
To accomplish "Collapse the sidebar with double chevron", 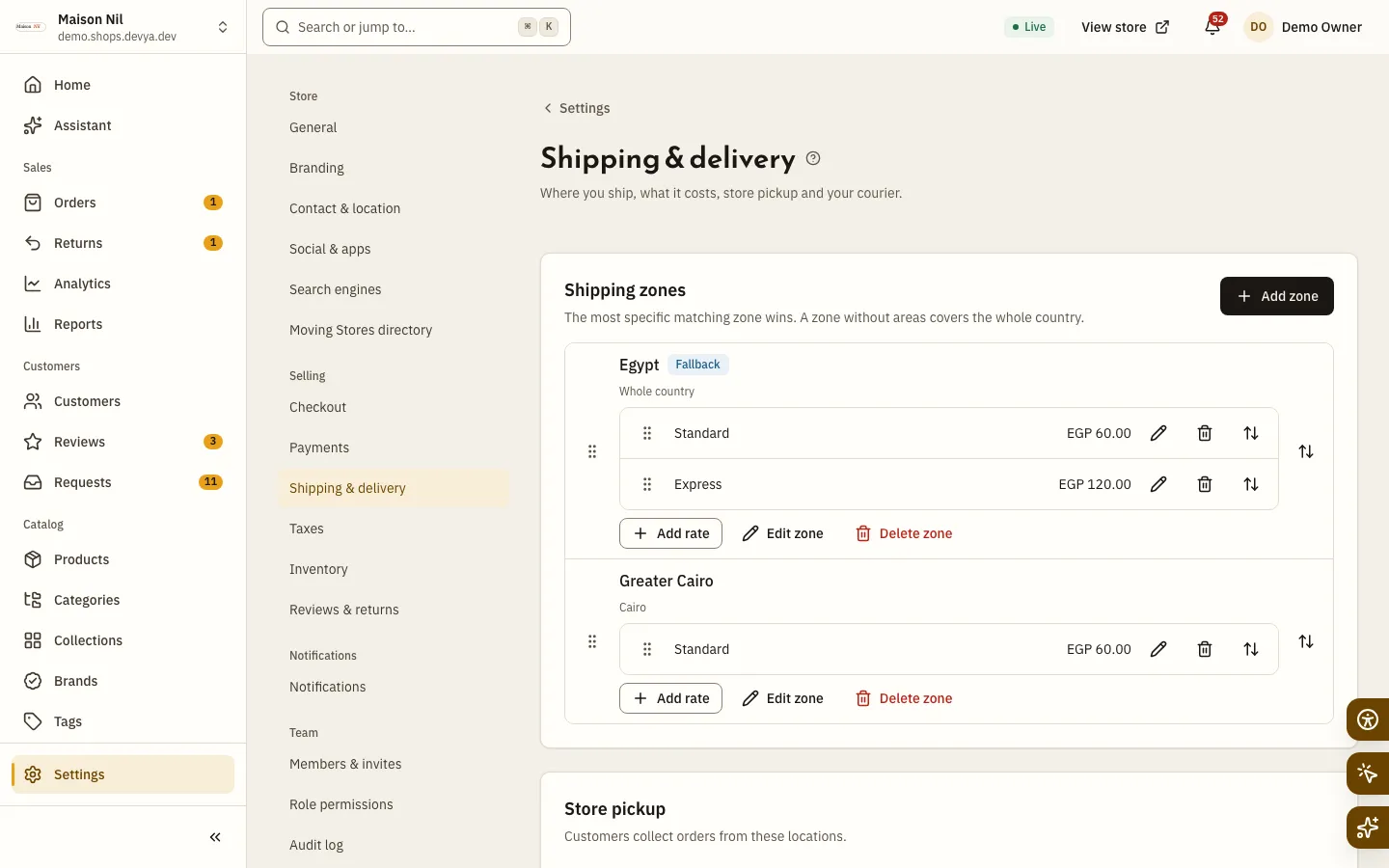I will [215, 837].
